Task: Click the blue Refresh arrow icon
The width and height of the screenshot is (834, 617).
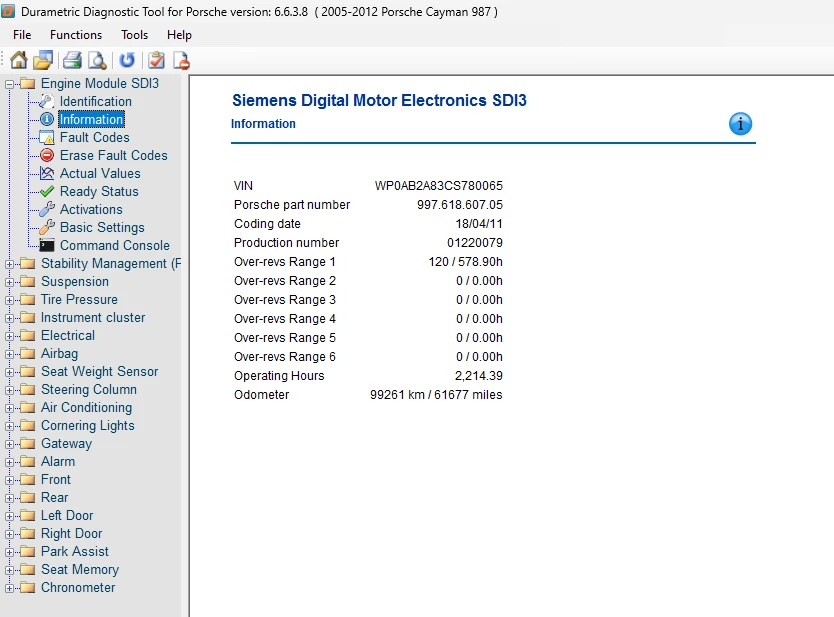Action: click(127, 60)
